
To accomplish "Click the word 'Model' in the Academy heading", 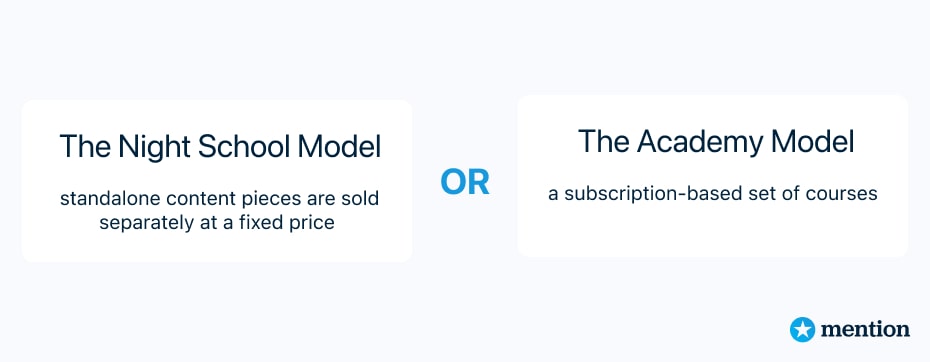I will coord(813,141).
